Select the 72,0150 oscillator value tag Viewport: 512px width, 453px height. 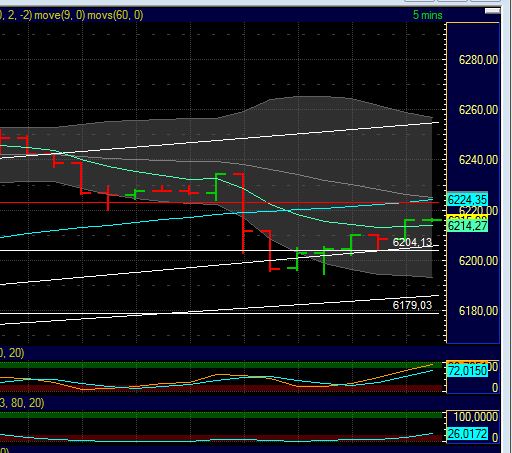467,371
